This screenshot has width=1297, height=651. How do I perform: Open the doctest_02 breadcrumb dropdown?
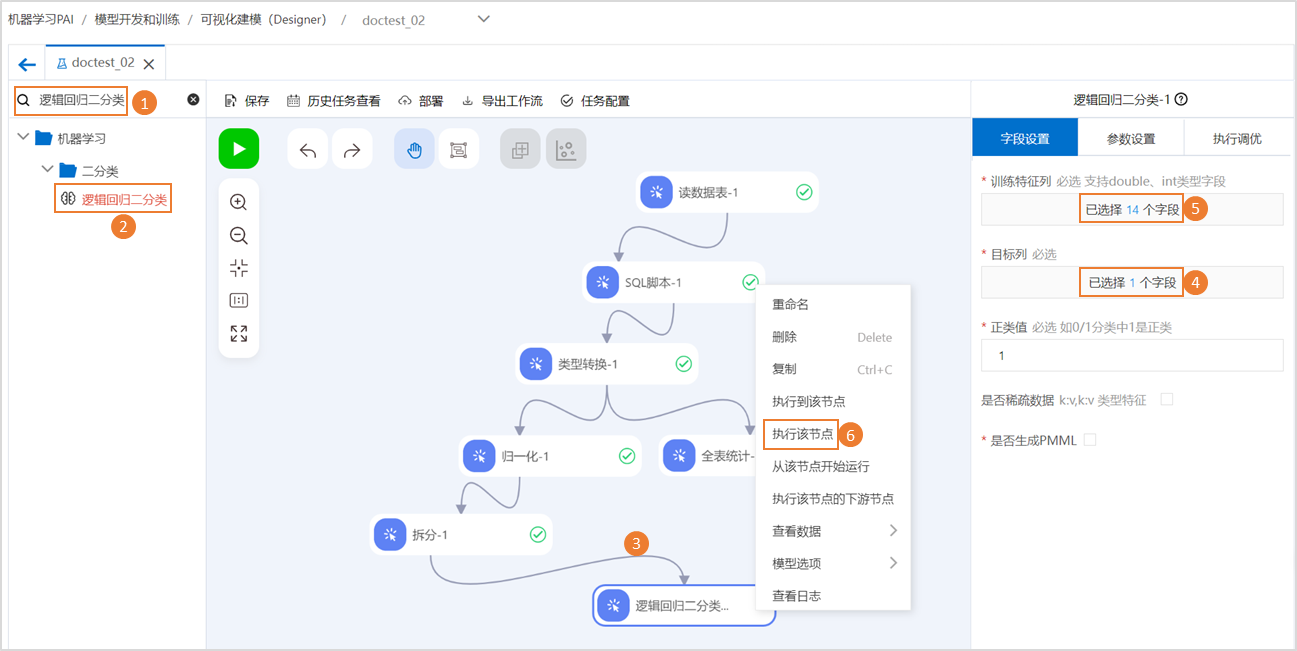(483, 18)
